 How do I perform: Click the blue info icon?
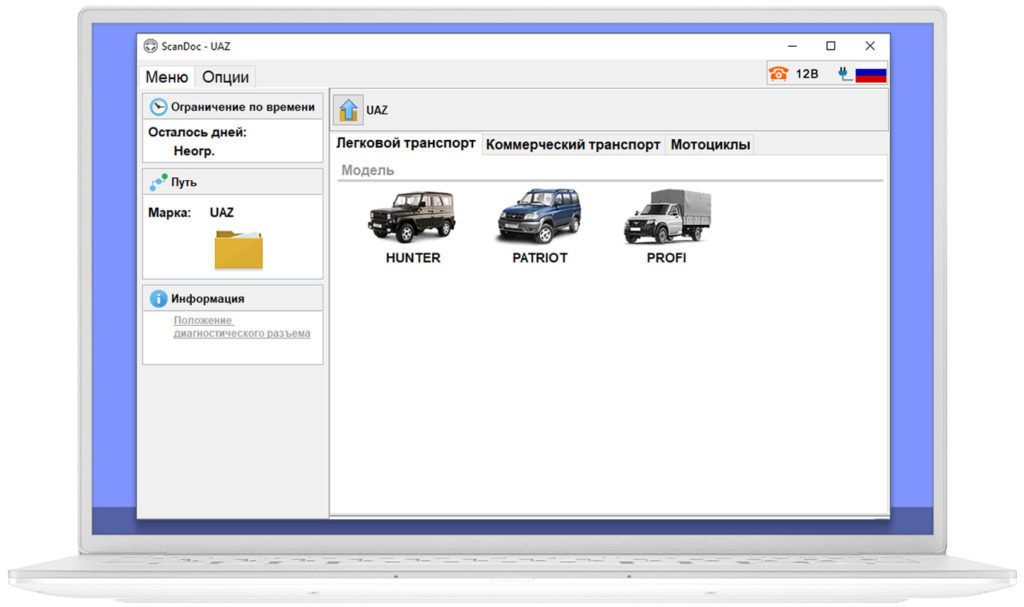pos(158,298)
